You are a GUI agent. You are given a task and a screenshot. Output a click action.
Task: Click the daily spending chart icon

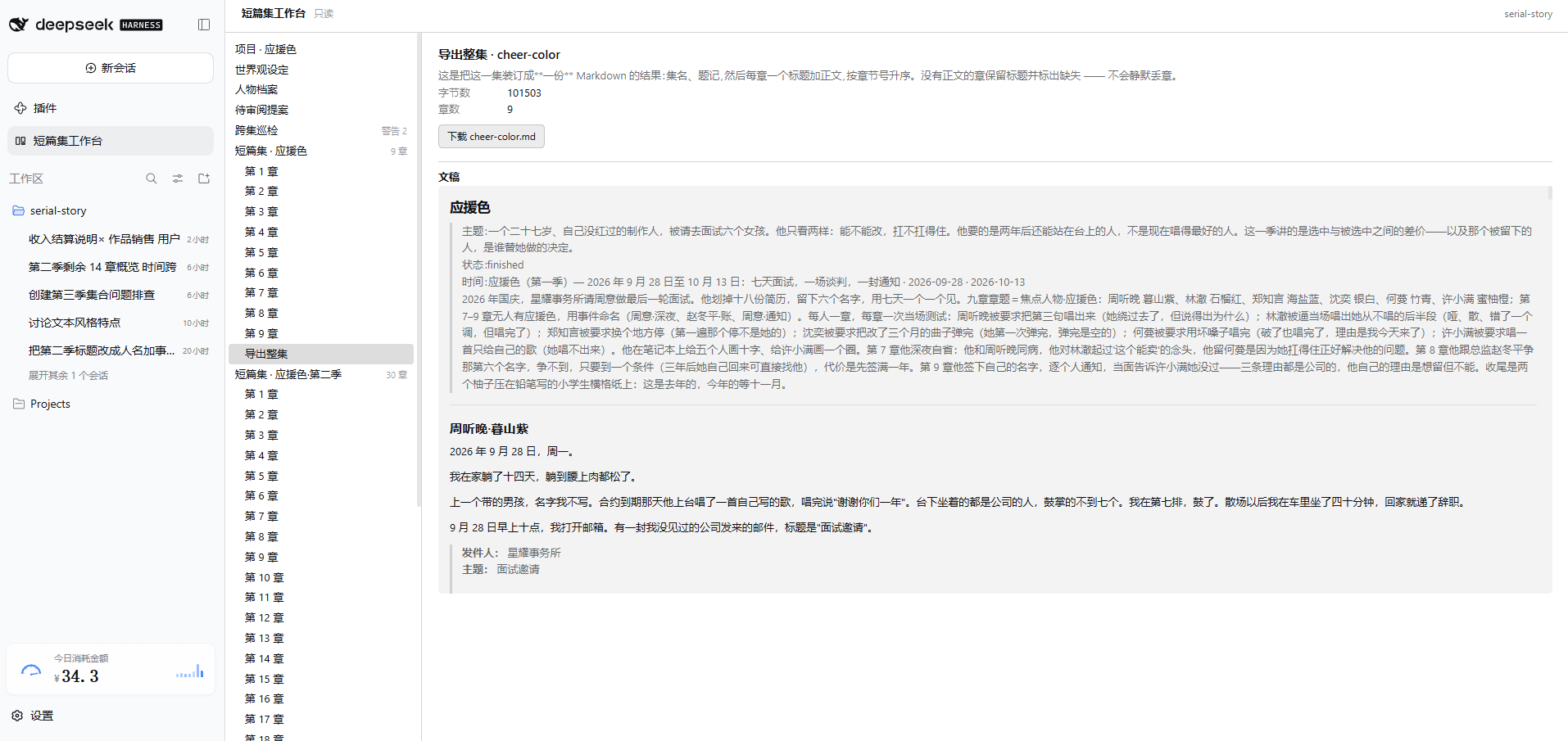click(190, 671)
